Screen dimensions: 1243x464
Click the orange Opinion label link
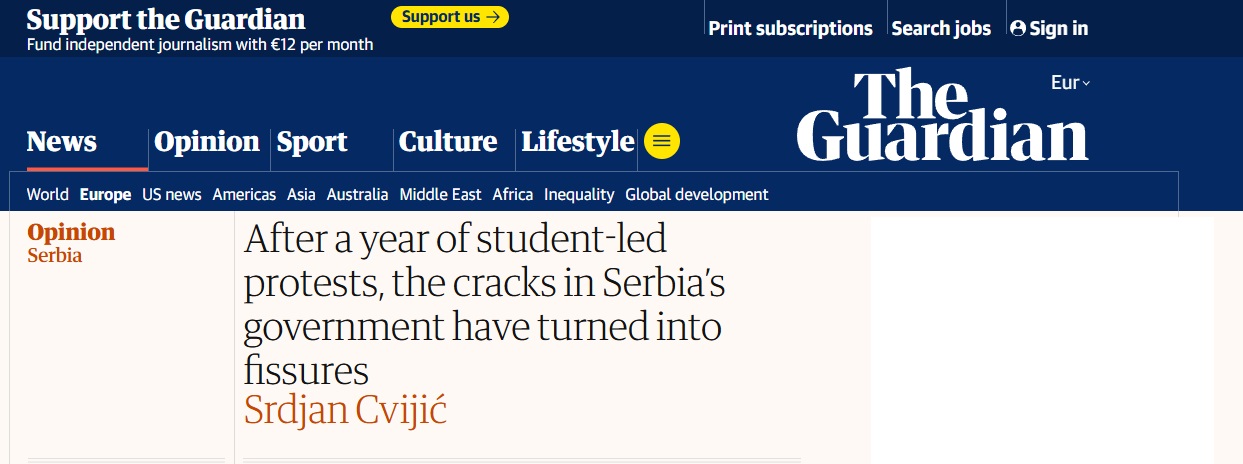[71, 233]
